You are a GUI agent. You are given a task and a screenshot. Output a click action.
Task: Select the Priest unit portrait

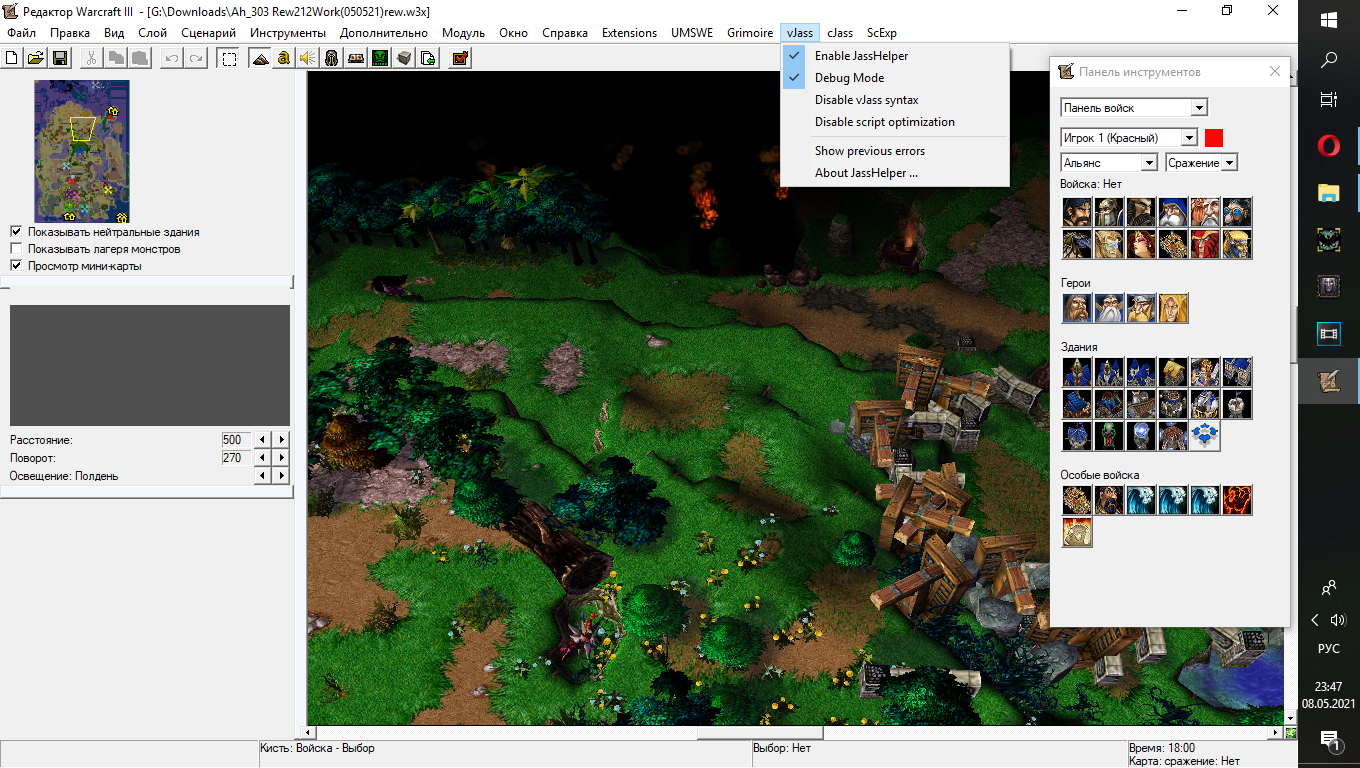1109,244
